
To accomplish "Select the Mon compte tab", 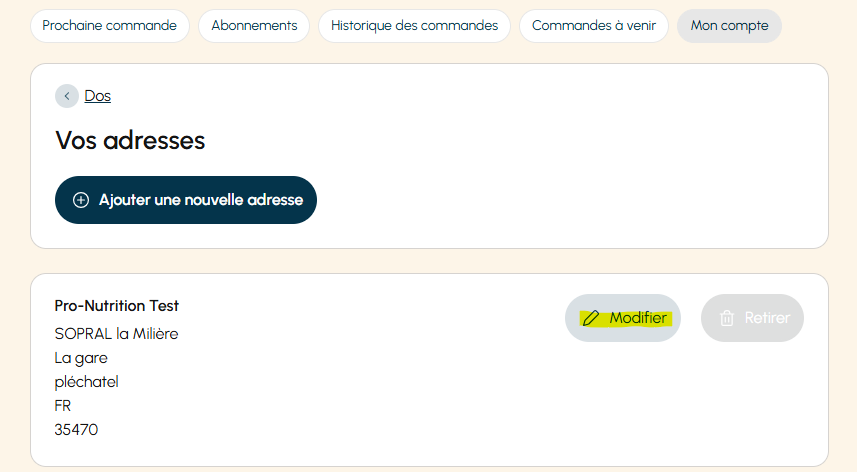I will 729,26.
